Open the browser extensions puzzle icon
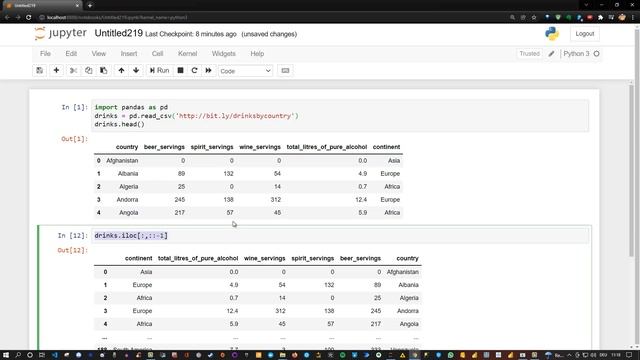Image resolution: width=640 pixels, height=360 pixels. click(x=600, y=18)
